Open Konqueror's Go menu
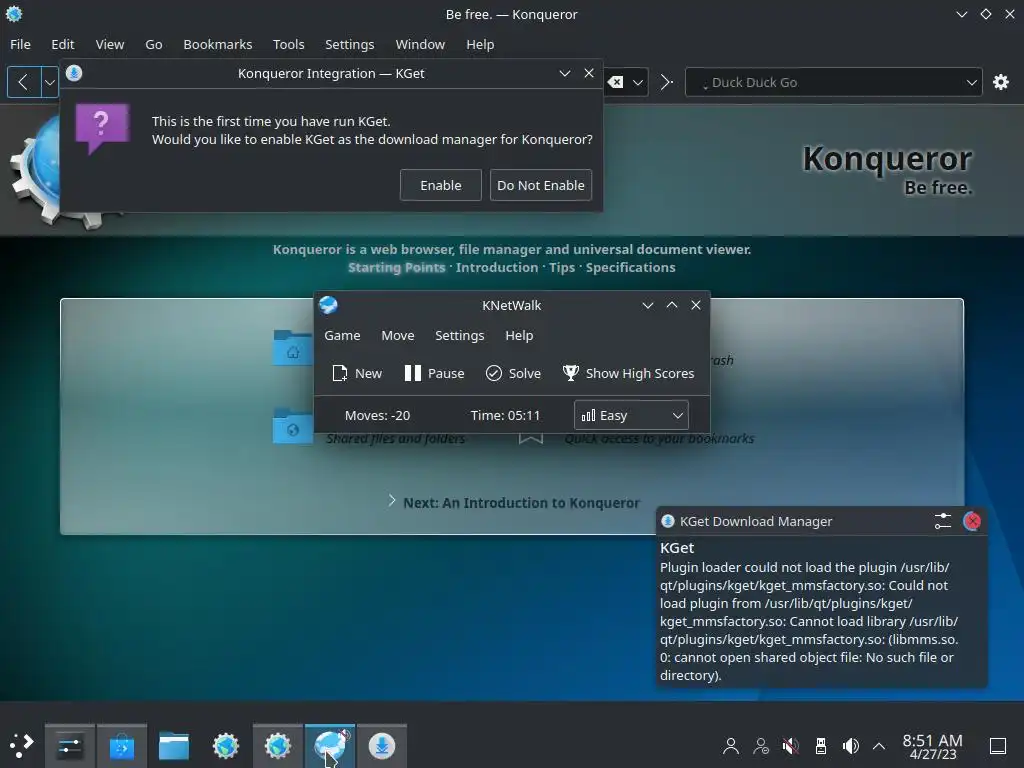 [x=153, y=44]
